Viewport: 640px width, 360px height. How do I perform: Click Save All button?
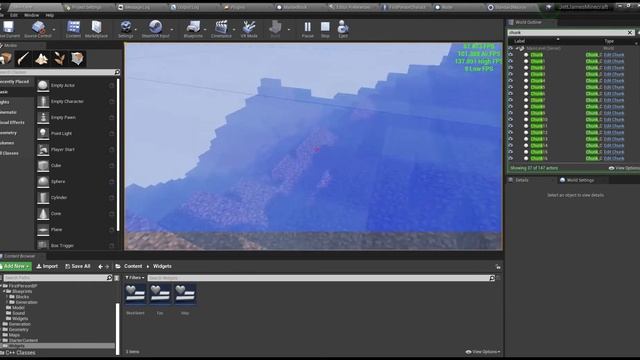coord(78,266)
